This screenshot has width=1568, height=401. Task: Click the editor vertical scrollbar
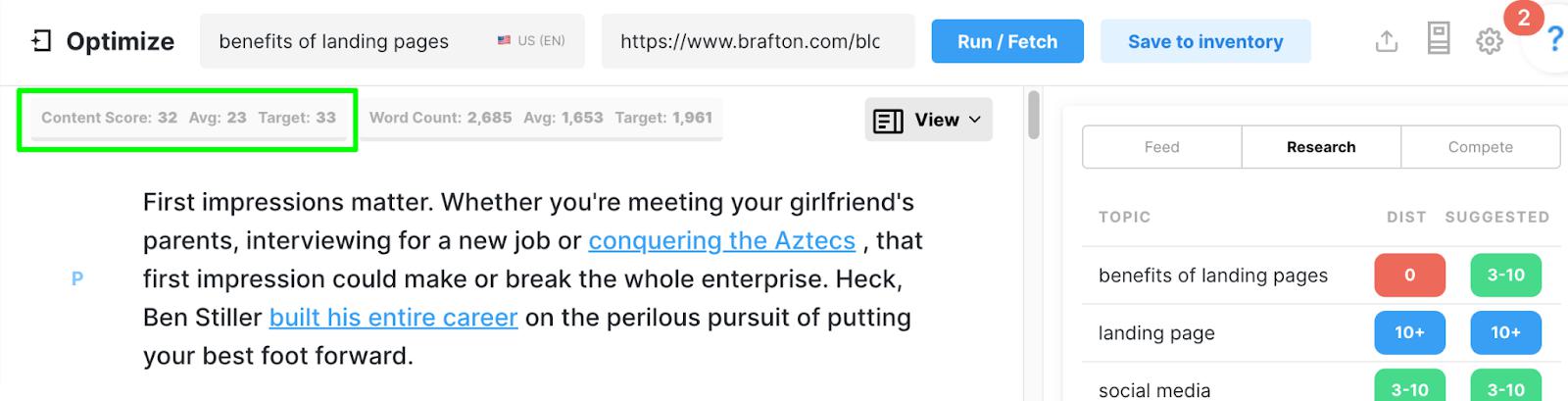pyautogui.click(x=1033, y=118)
